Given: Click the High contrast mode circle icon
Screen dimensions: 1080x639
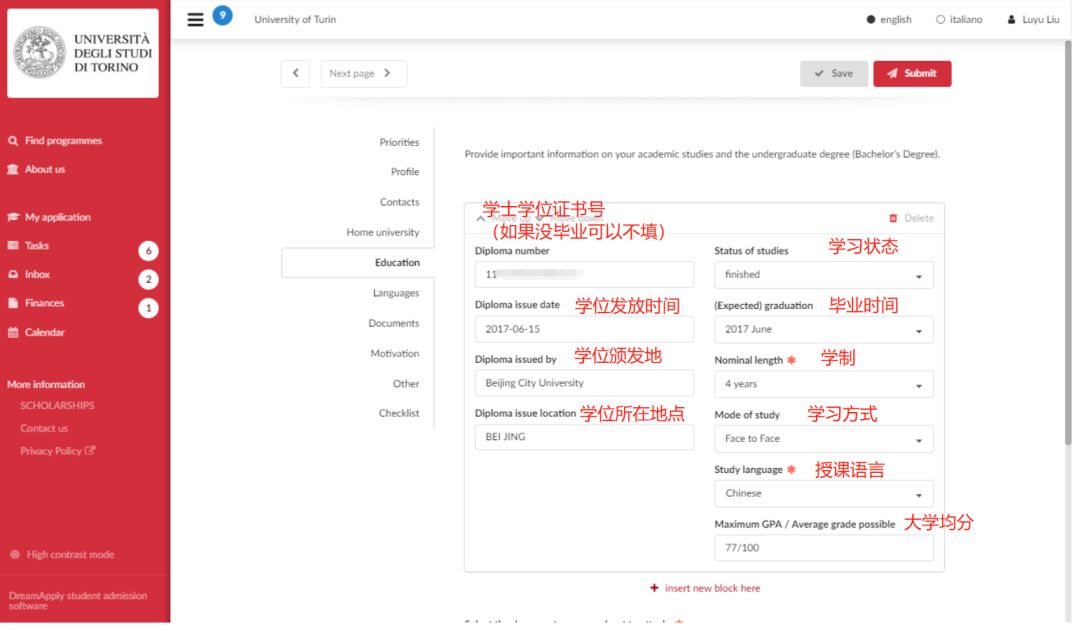Looking at the screenshot, I should coord(14,554).
